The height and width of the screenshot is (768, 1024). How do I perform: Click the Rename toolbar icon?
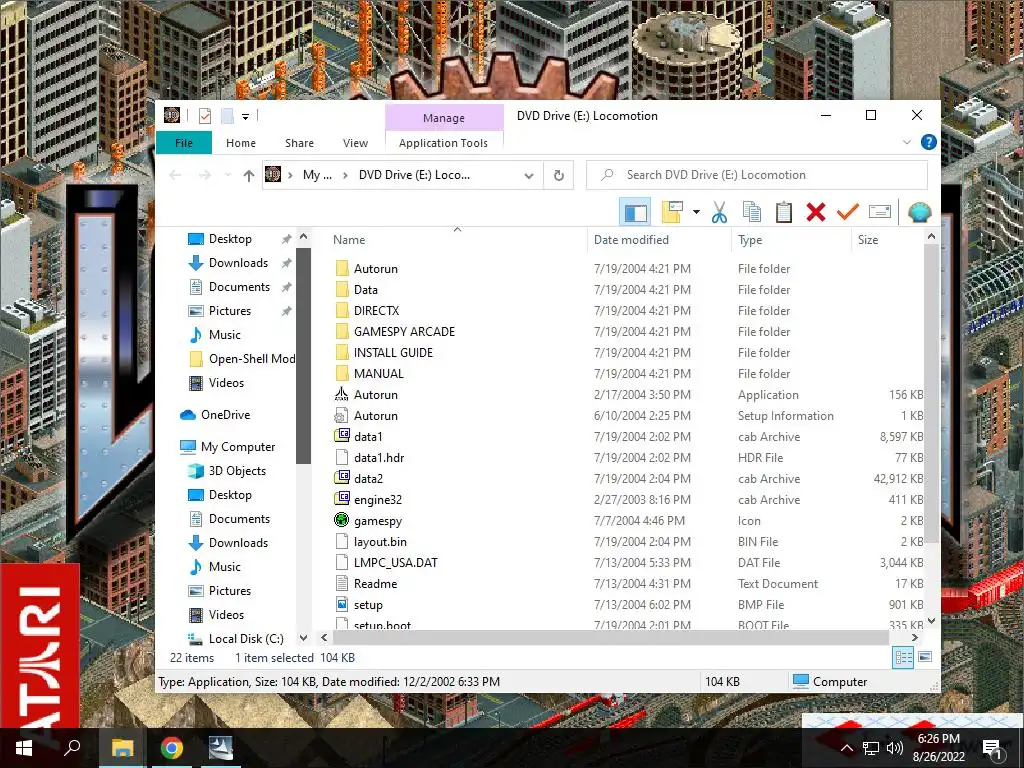tap(880, 212)
